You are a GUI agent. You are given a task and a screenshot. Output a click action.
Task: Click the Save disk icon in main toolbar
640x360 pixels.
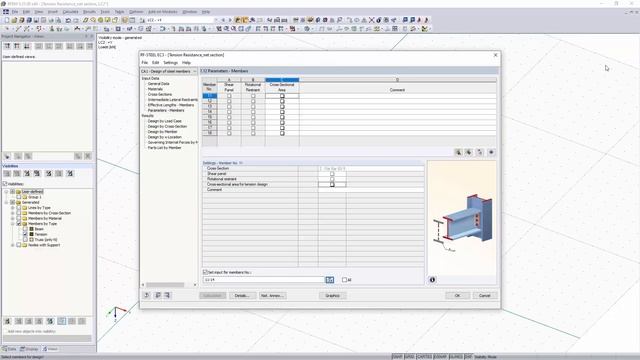(36, 20)
